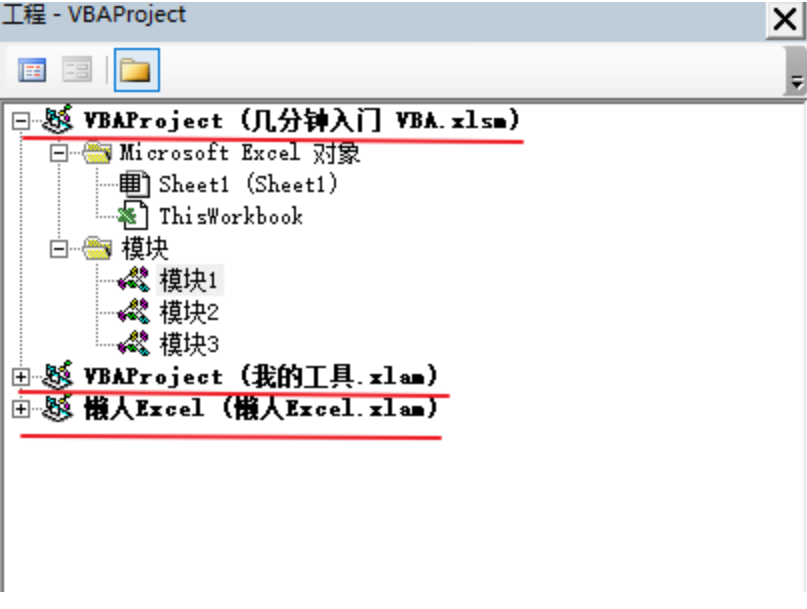807x609 pixels.
Task: Select the Microsoft Excel 对象 label
Action: tap(240, 153)
